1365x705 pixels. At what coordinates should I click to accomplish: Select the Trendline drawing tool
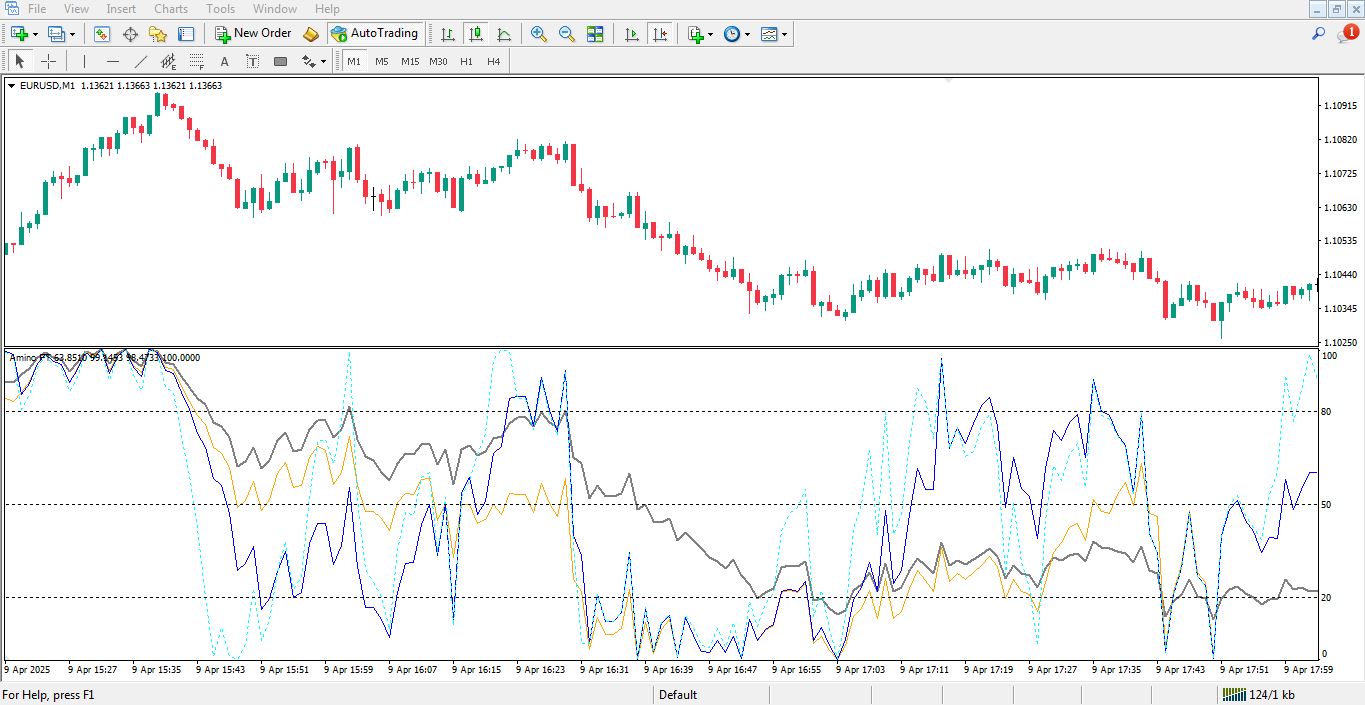pos(141,61)
